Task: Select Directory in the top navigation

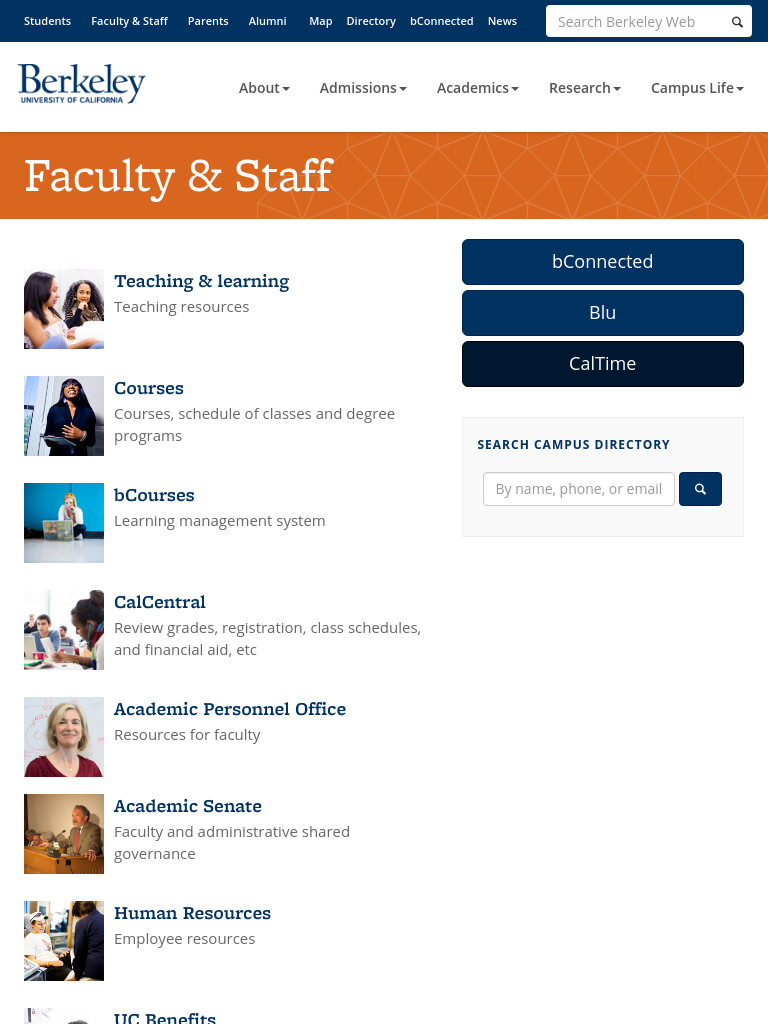Action: coord(371,21)
